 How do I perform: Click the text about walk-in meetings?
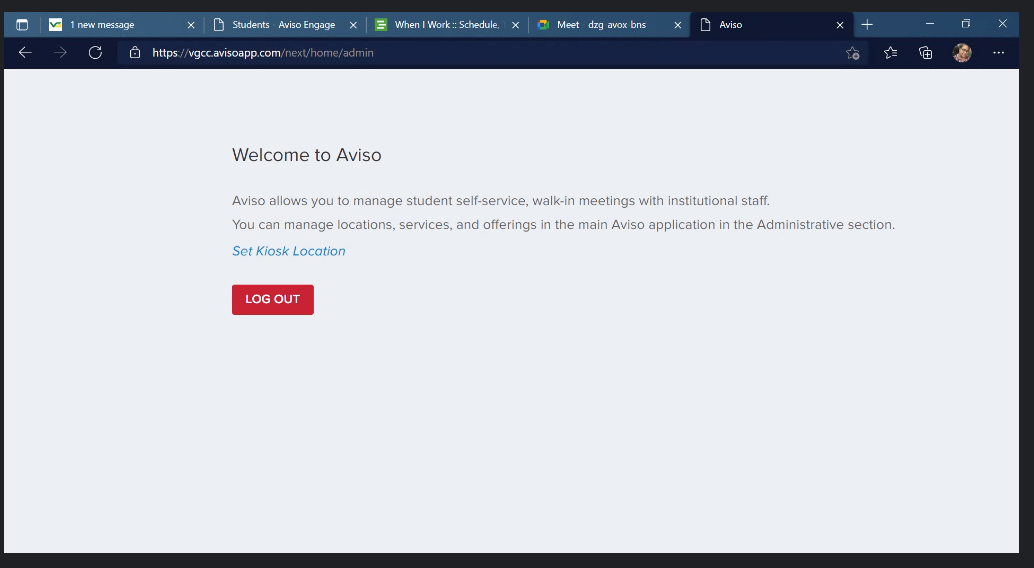(x=501, y=201)
